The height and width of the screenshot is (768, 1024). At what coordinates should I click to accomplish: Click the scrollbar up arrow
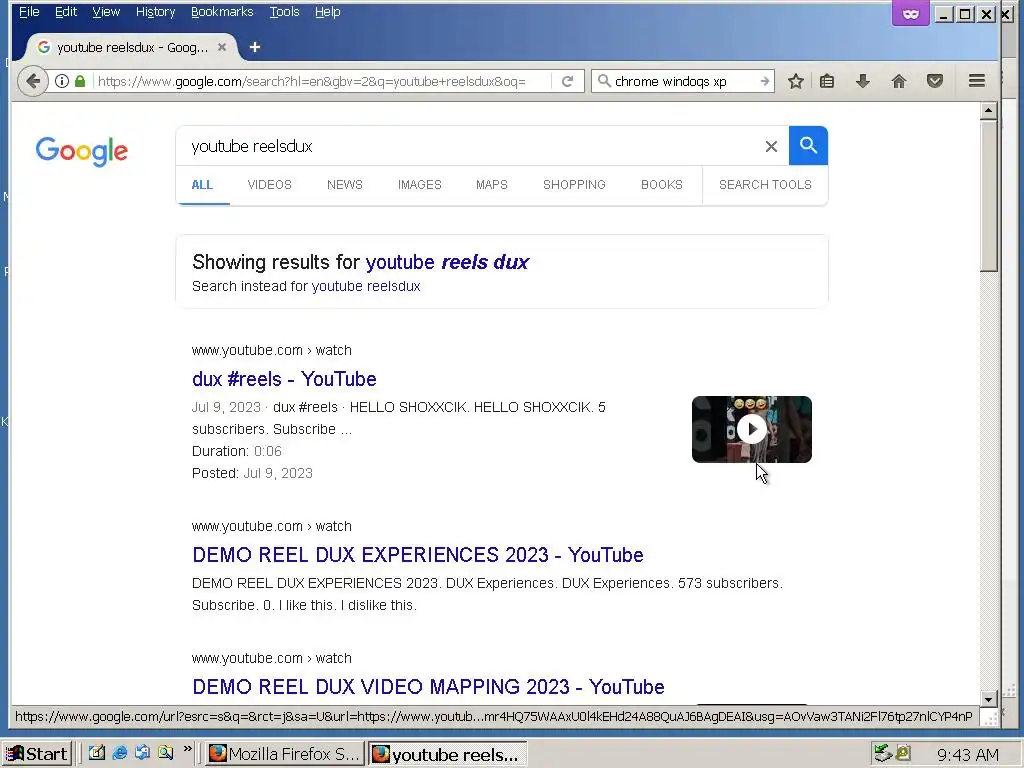point(989,110)
